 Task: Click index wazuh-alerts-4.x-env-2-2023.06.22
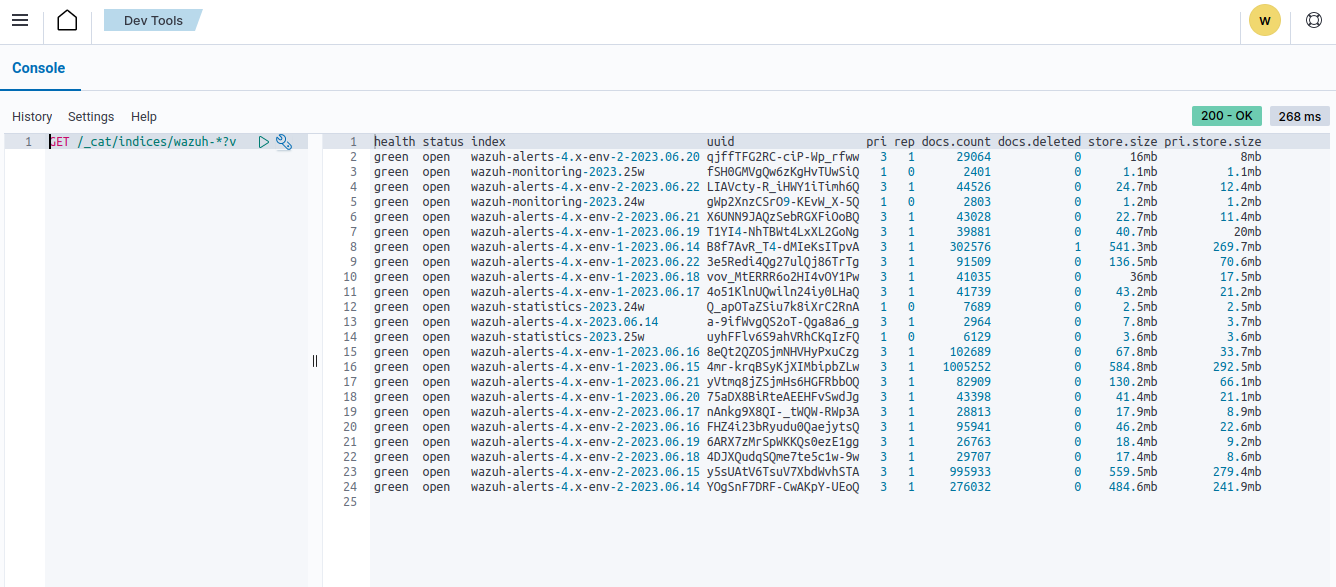pyautogui.click(x=585, y=187)
